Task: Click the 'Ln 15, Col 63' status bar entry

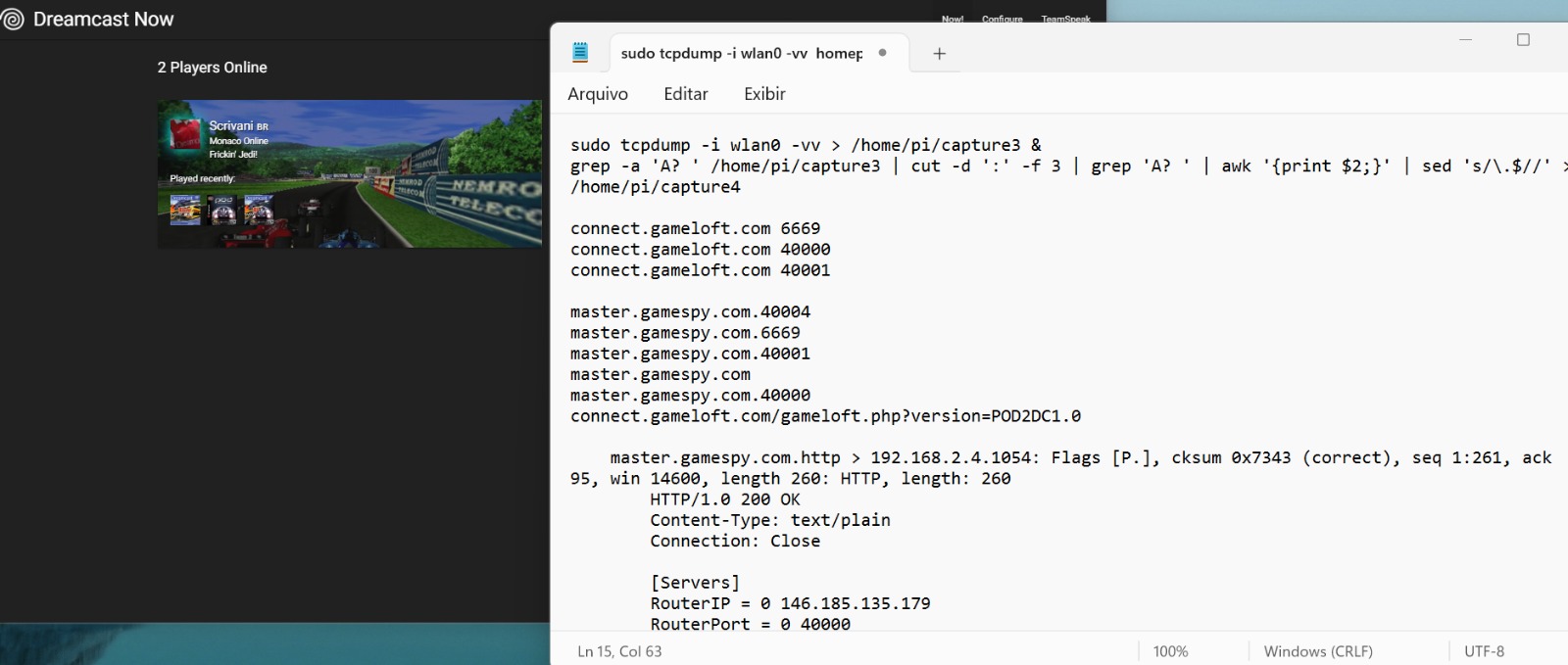Action: point(619,651)
